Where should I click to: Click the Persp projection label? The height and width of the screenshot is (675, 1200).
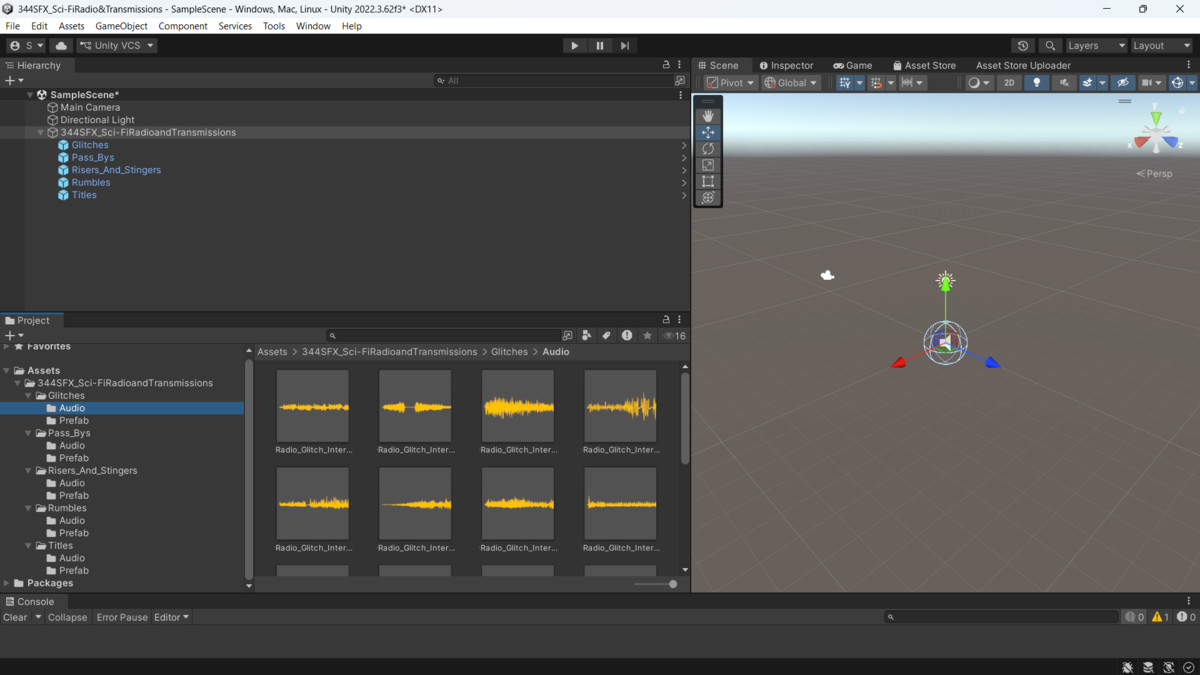1155,174
